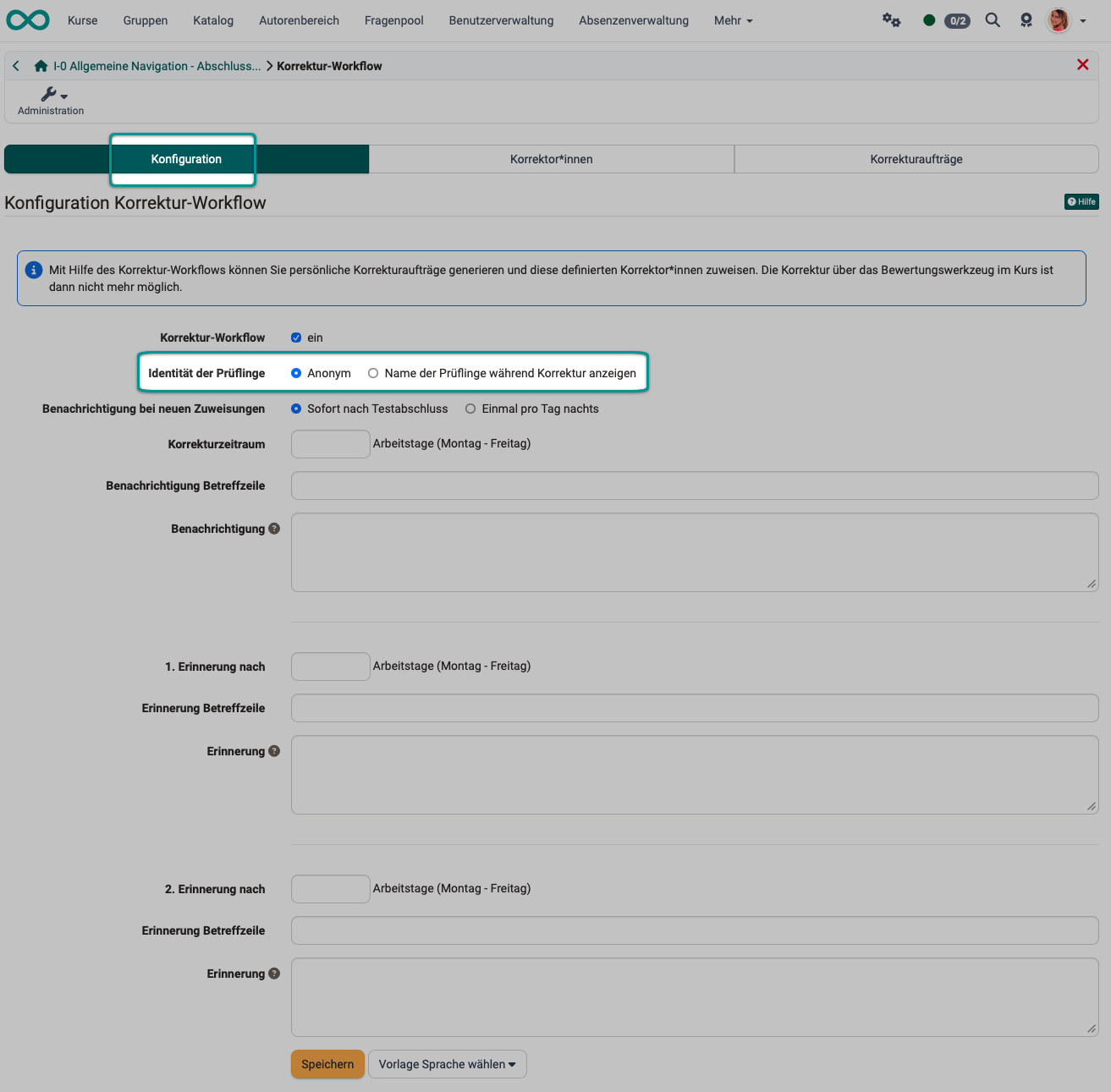This screenshot has height=1092, width=1111.
Task: Choose 'Einmal pro Tag nachts' option
Action: click(x=470, y=409)
